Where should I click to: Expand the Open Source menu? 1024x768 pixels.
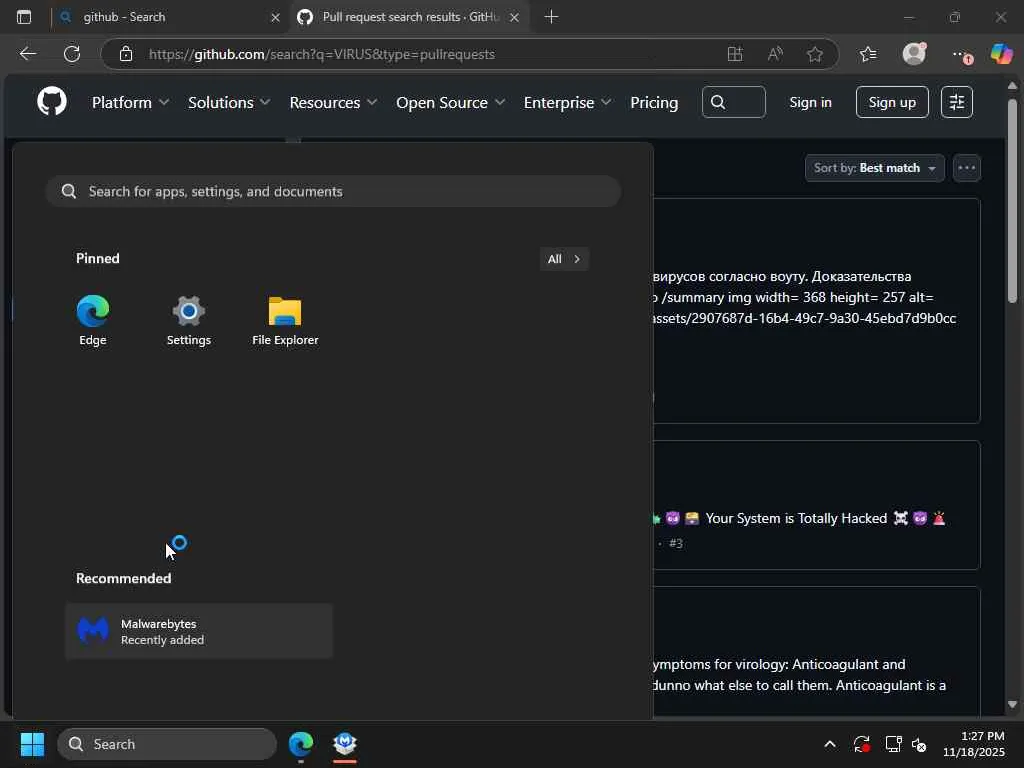click(x=450, y=103)
